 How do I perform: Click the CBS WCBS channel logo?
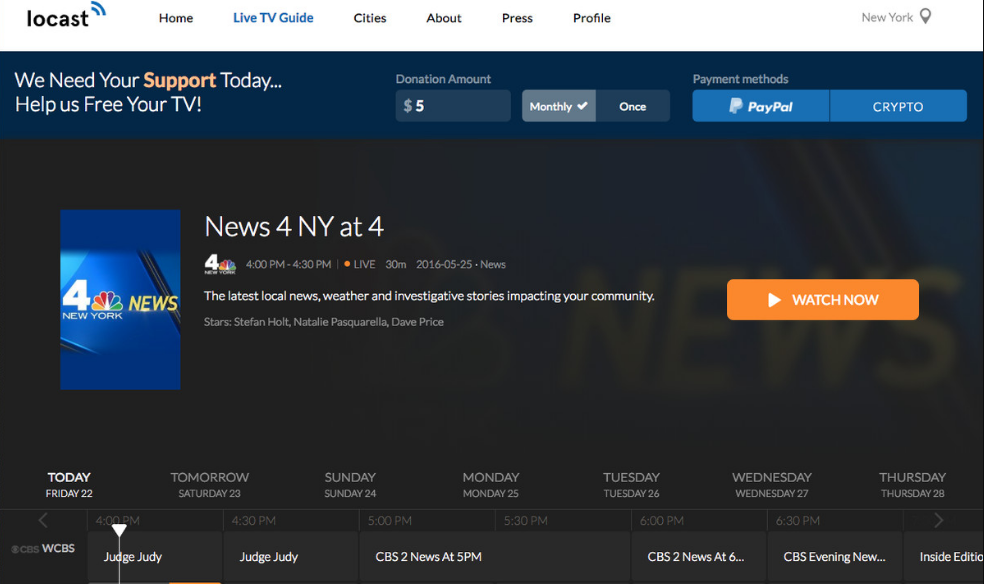point(43,548)
